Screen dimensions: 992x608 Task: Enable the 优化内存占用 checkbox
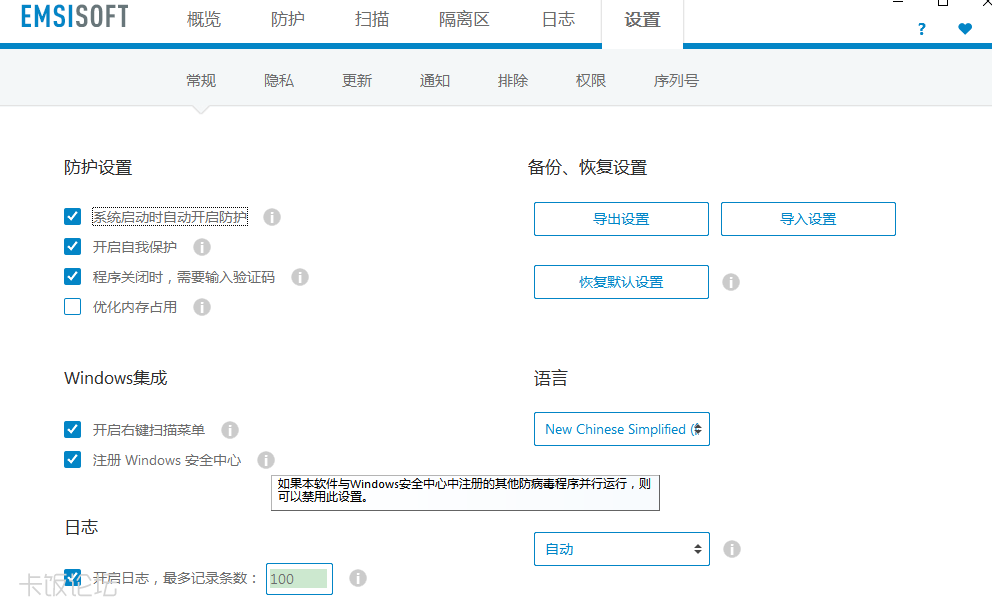[72, 307]
